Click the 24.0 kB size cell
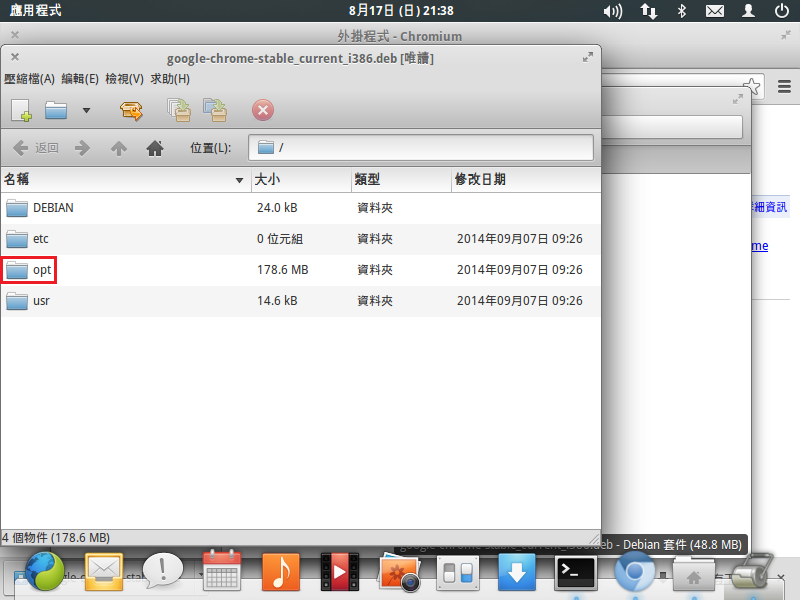Screen dimensions: 800x600 277,208
